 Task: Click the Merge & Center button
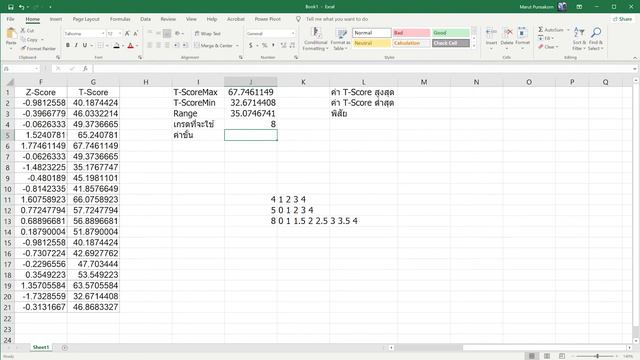(x=213, y=46)
